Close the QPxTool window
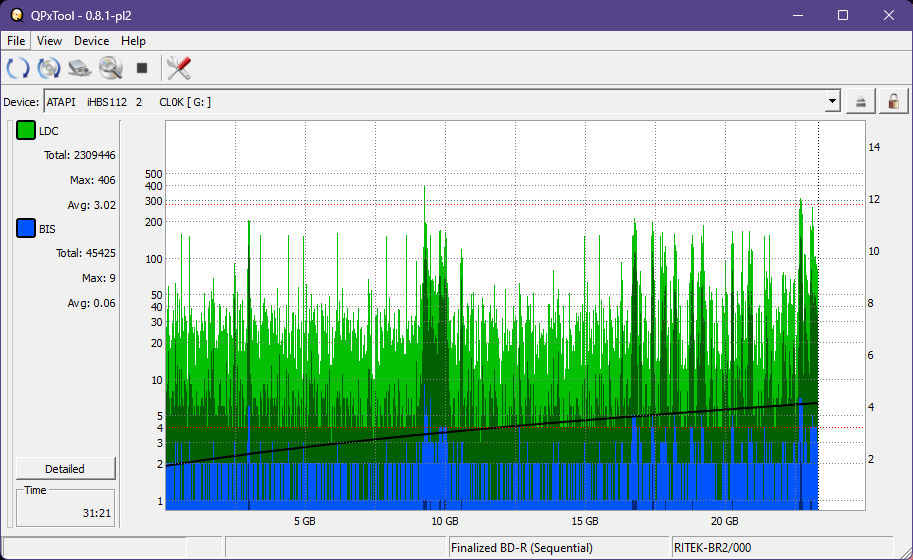Image resolution: width=913 pixels, height=560 pixels. pos(889,15)
